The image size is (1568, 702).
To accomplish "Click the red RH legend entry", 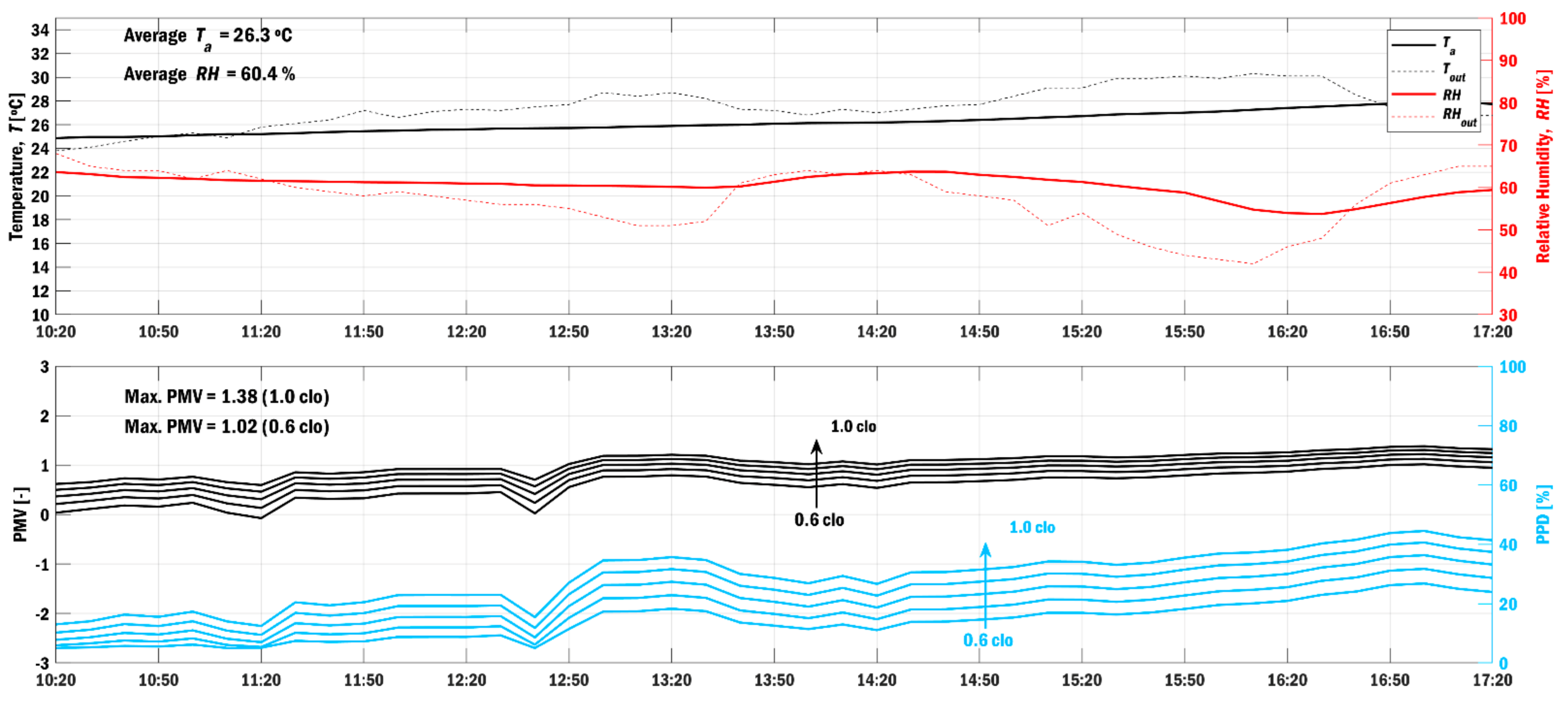I will tap(1451, 95).
